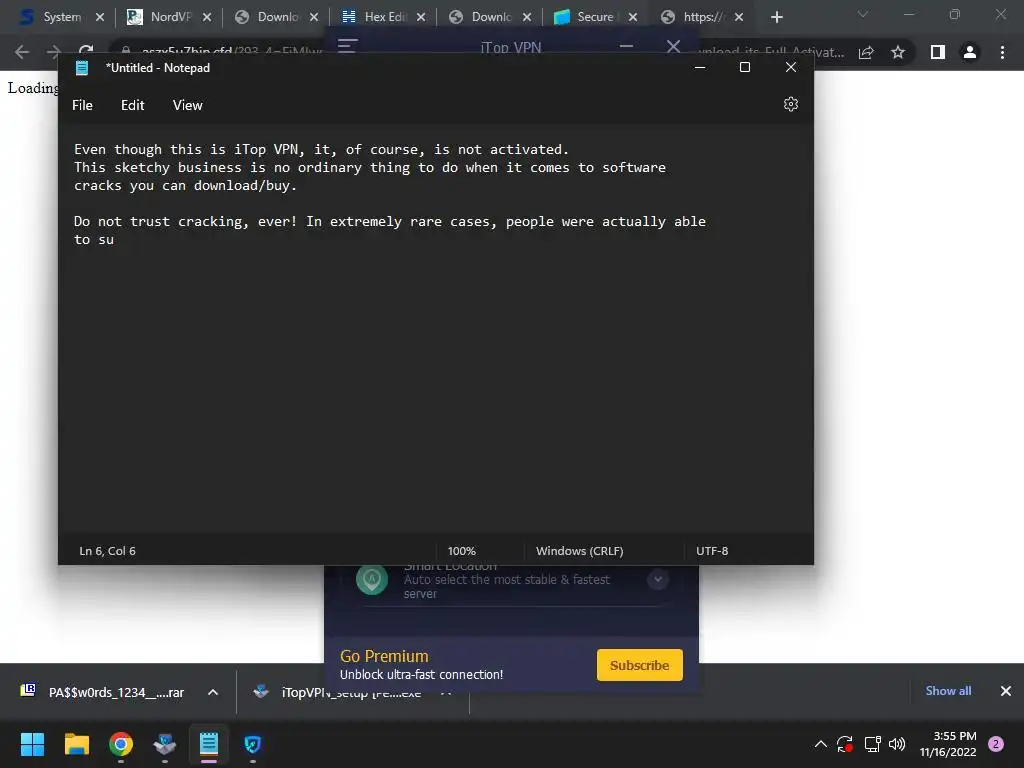This screenshot has width=1024, height=768.
Task: Click the Smart Location pin icon
Action: pos(372,579)
